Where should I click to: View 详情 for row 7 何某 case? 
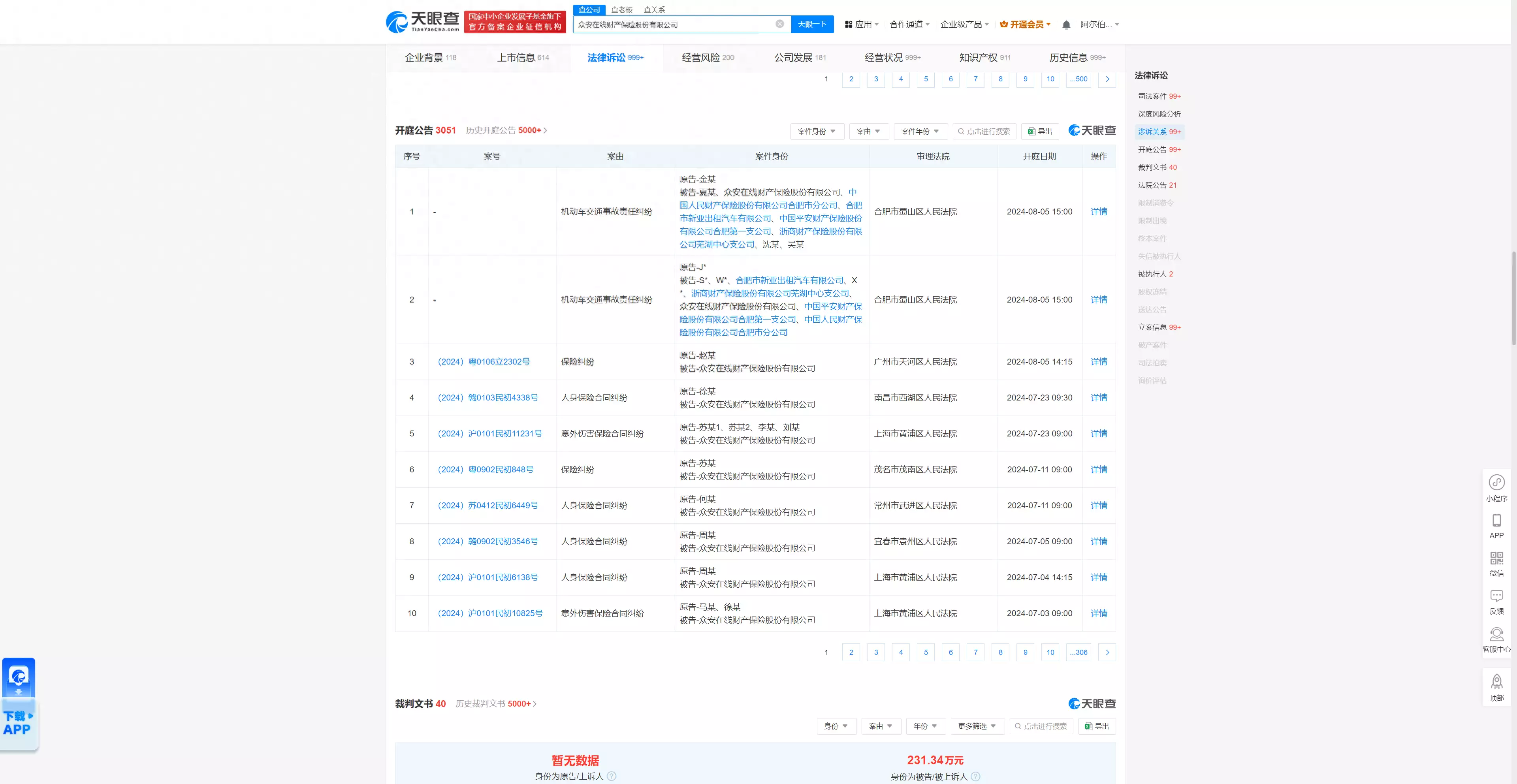1099,505
